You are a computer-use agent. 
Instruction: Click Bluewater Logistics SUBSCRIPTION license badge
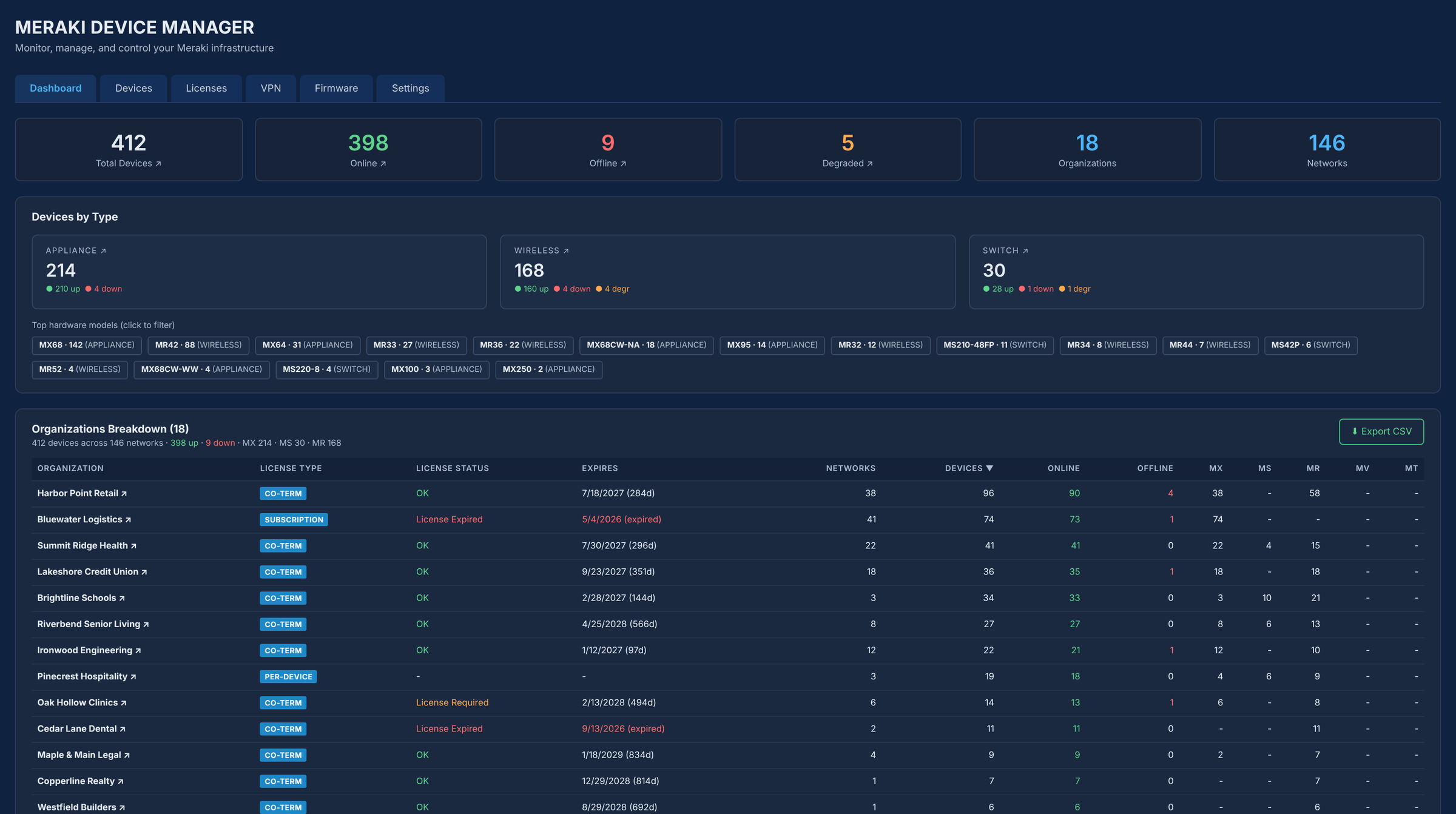tap(294, 520)
